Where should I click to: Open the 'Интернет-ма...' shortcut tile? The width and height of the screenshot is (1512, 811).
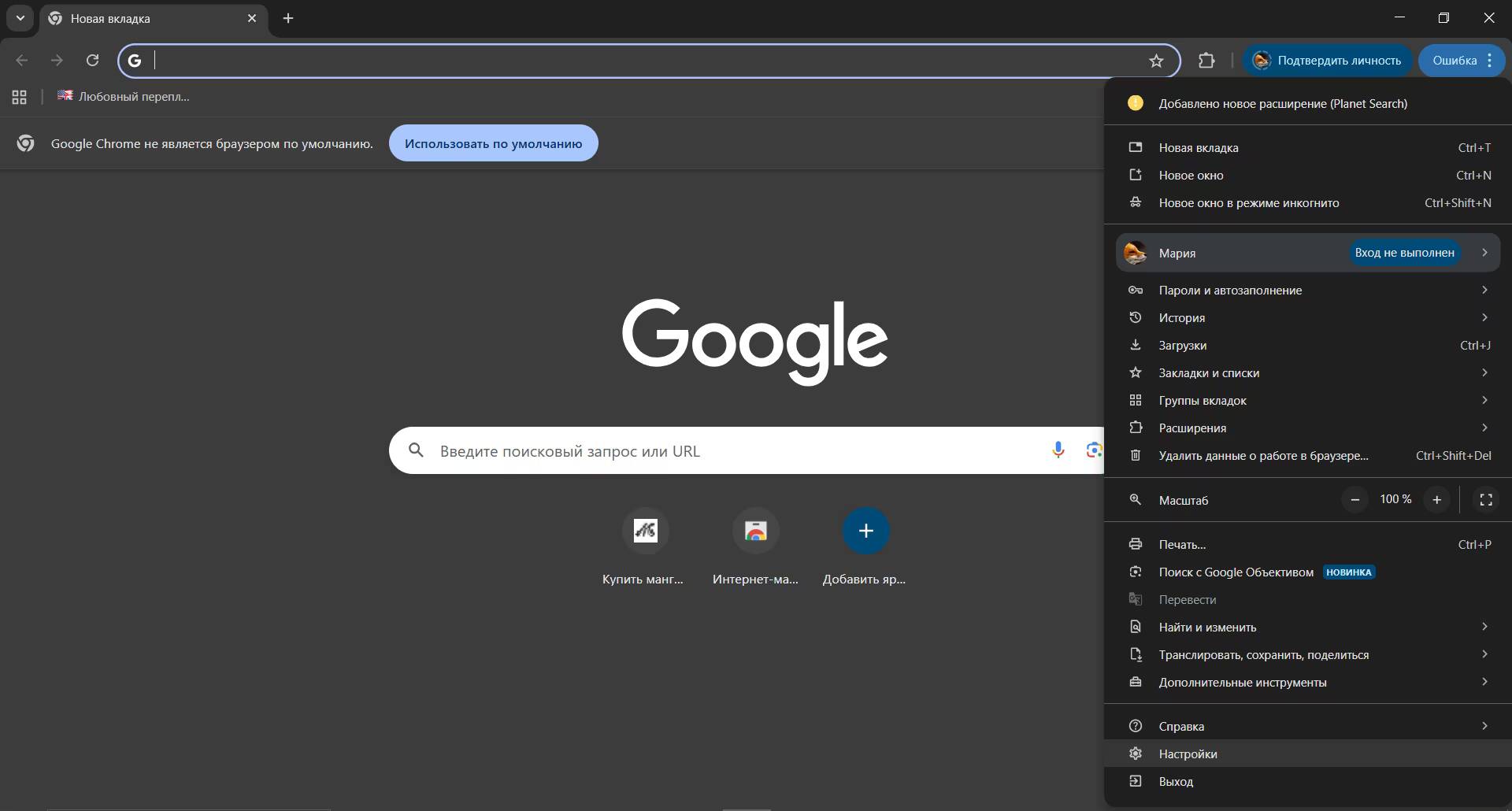click(x=755, y=547)
